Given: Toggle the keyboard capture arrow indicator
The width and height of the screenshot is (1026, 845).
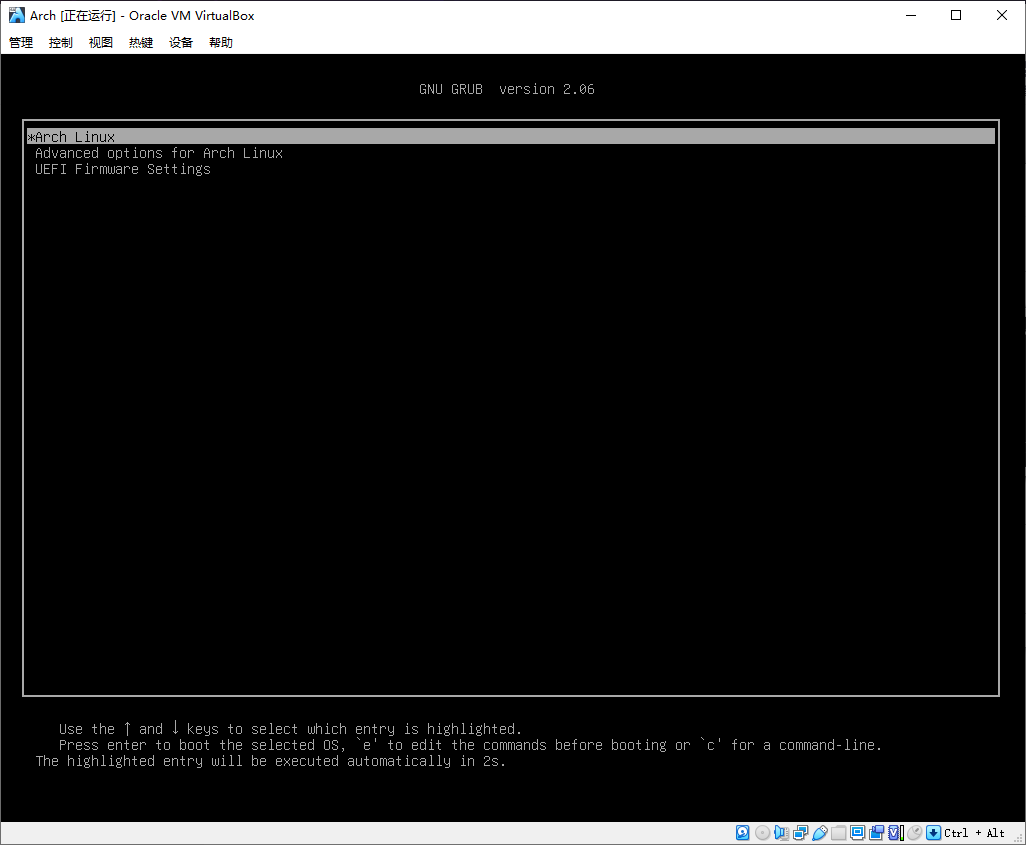Looking at the screenshot, I should point(933,832).
